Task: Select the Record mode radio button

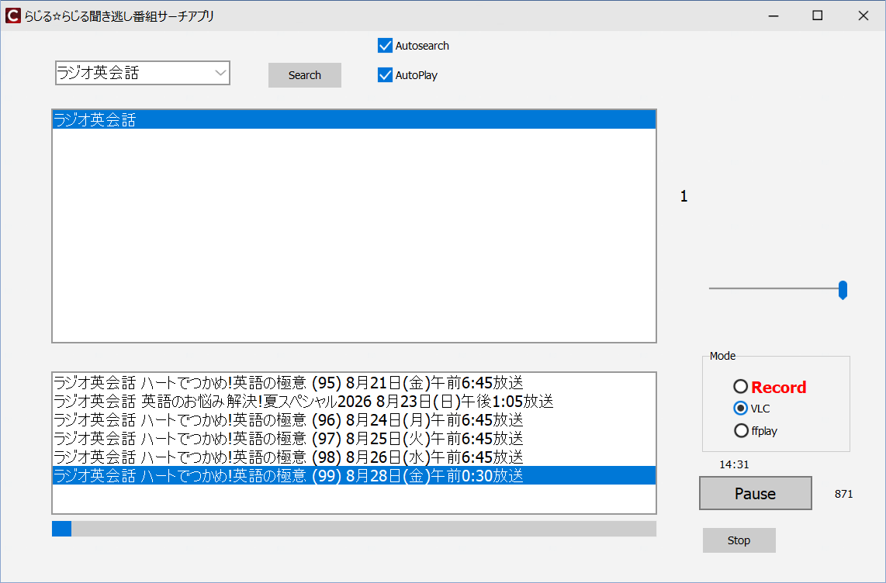Action: pyautogui.click(x=740, y=387)
